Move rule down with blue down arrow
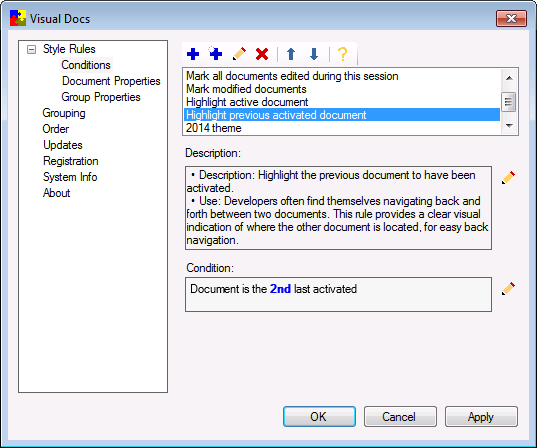This screenshot has width=537, height=448. coord(314,54)
